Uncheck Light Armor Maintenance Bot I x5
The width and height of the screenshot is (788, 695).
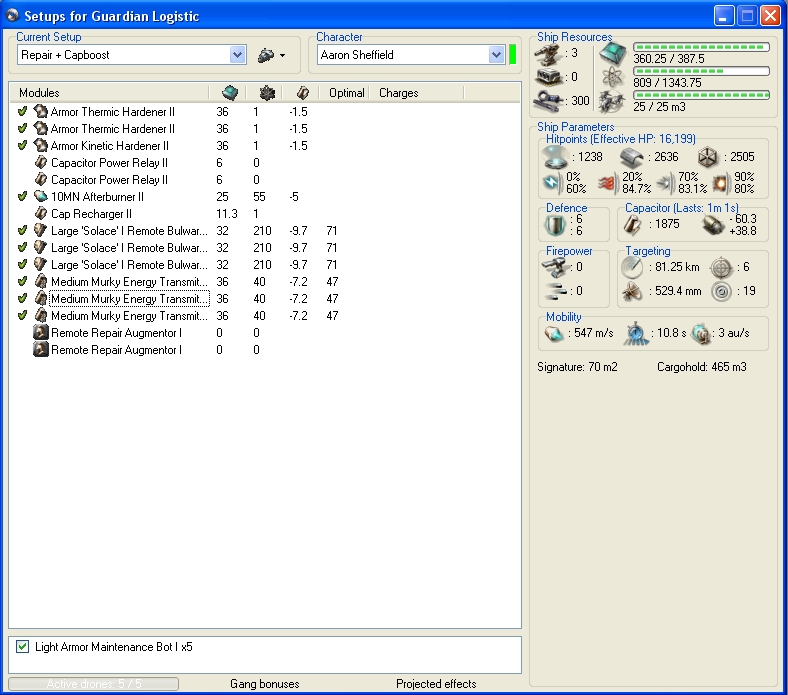point(23,647)
